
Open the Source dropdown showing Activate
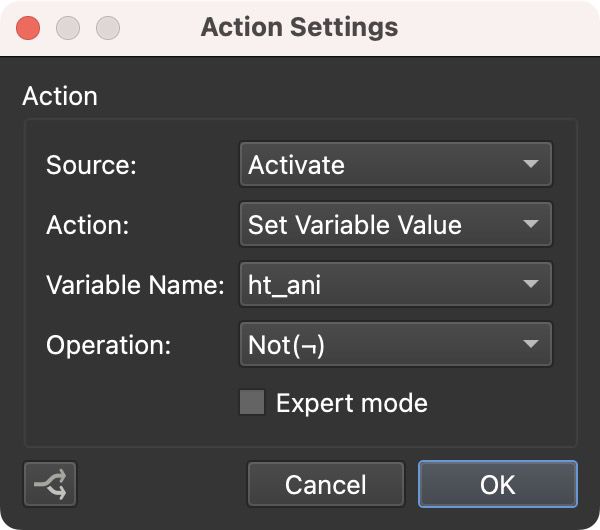pos(395,165)
